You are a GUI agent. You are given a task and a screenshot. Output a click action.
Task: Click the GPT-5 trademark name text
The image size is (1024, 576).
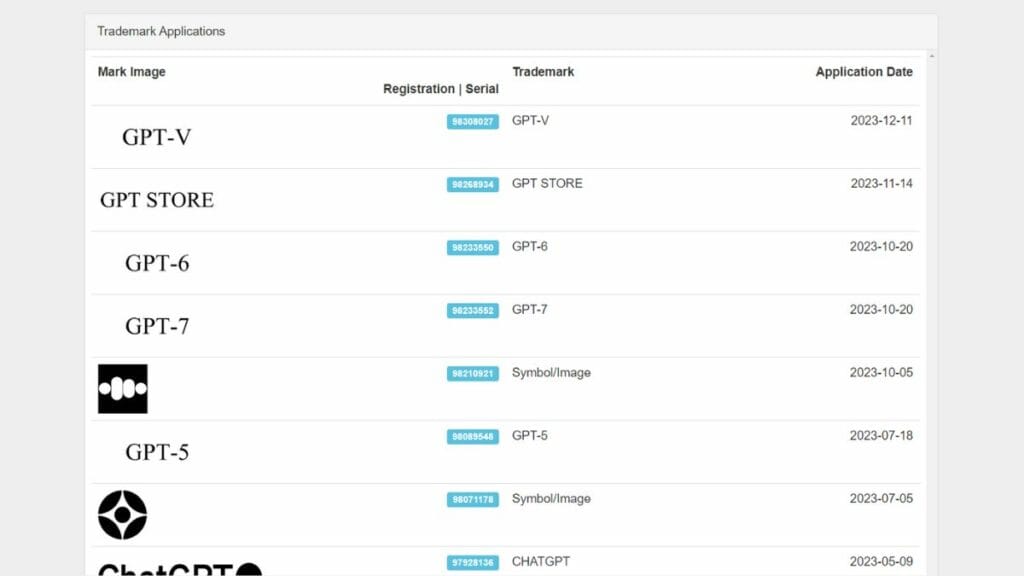coord(530,436)
